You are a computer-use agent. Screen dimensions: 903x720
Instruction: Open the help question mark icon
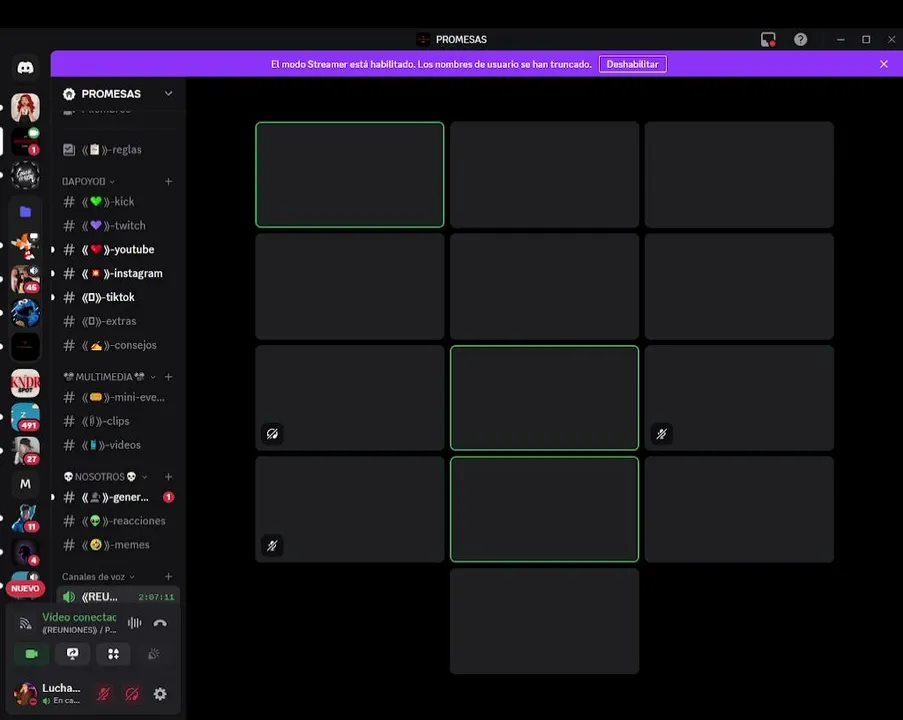pyautogui.click(x=800, y=39)
